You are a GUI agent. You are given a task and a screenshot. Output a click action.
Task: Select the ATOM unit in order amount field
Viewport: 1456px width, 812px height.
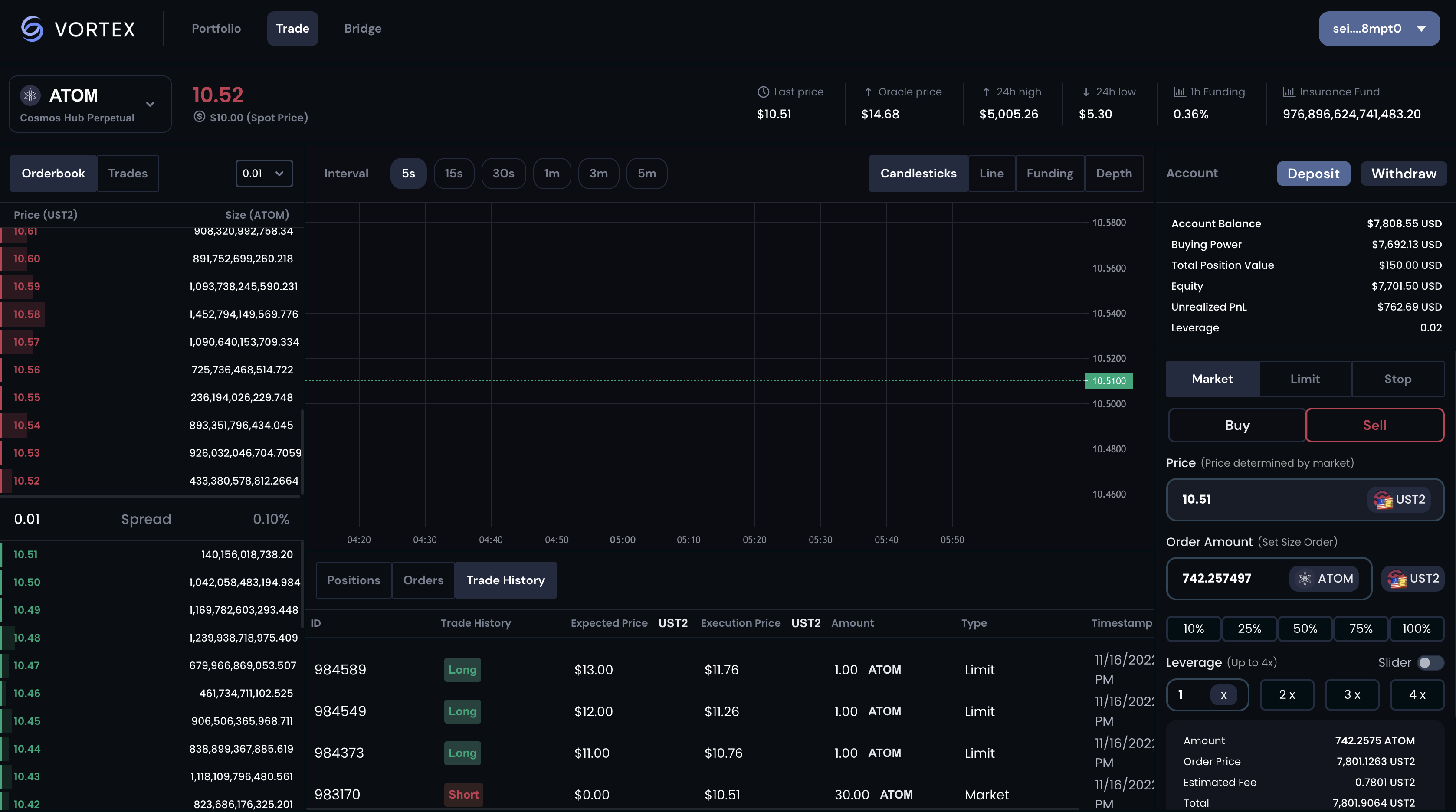1324,579
